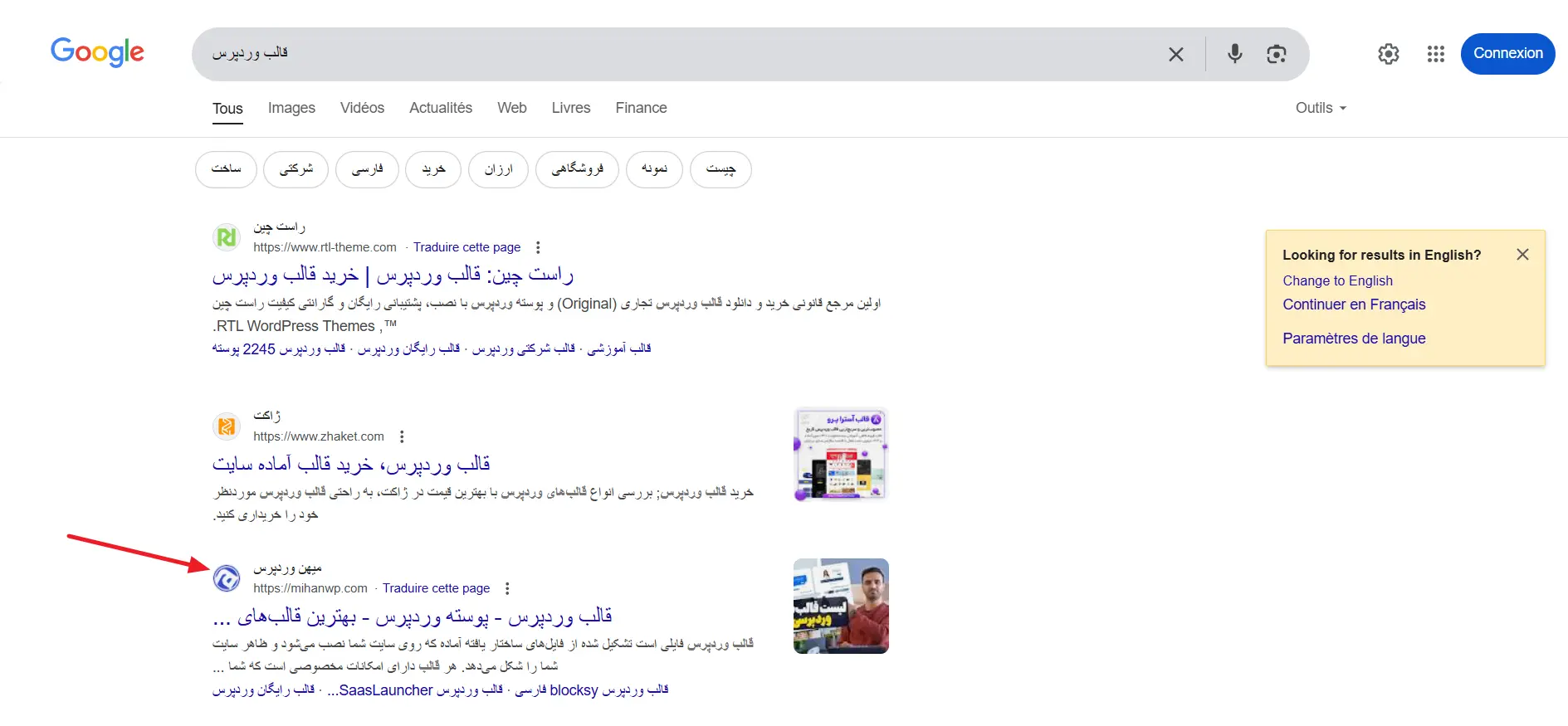Viewport: 1568px width, 726px height.
Task: Open the blocksy sitelink under mihanwp result
Action: click(x=592, y=690)
